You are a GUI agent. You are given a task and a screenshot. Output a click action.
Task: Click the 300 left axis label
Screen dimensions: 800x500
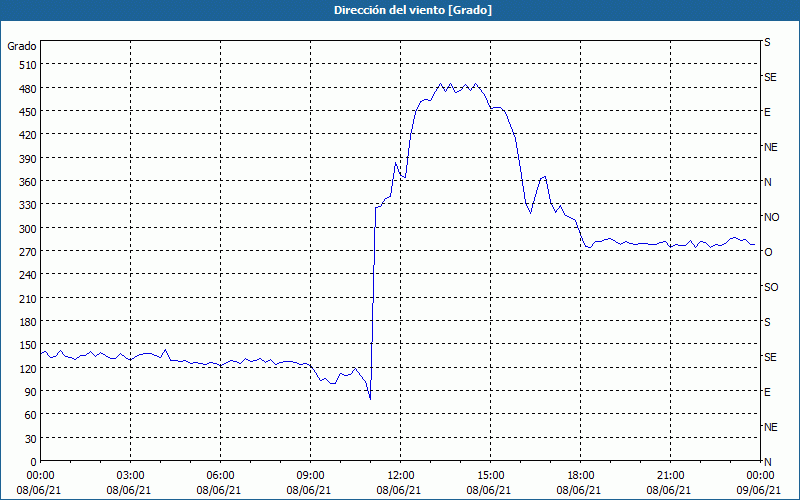click(x=28, y=229)
